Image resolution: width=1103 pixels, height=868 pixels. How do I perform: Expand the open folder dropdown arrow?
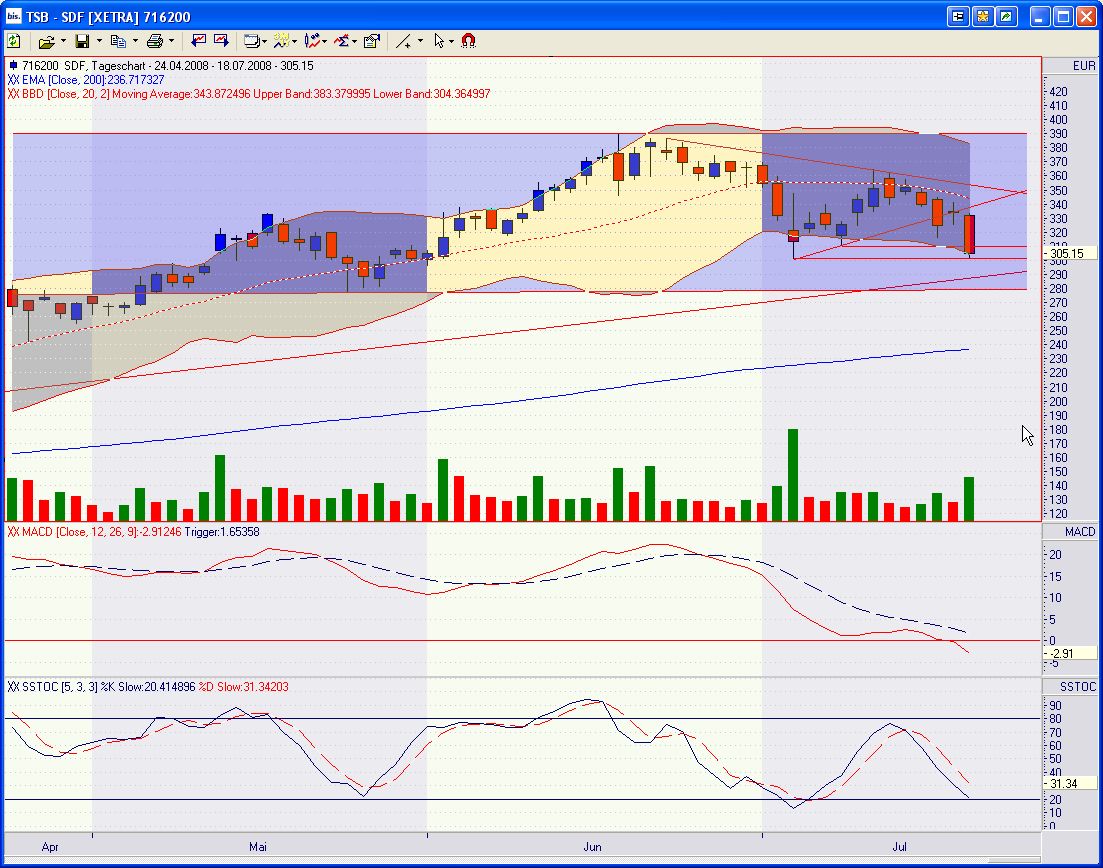[x=63, y=41]
